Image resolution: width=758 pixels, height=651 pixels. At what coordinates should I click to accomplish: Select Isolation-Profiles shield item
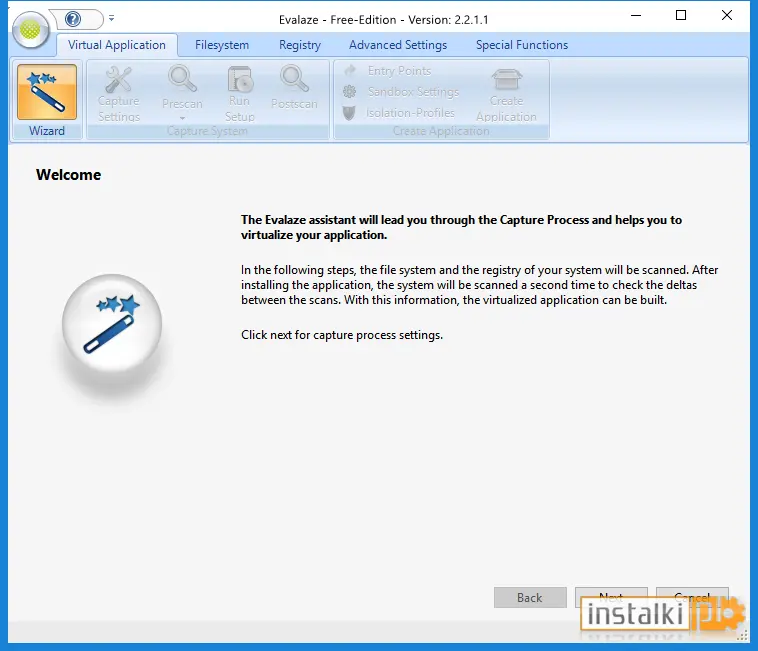coord(399,113)
